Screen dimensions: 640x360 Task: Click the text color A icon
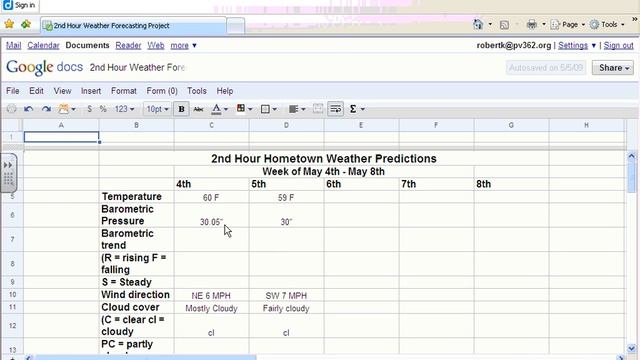click(x=216, y=109)
